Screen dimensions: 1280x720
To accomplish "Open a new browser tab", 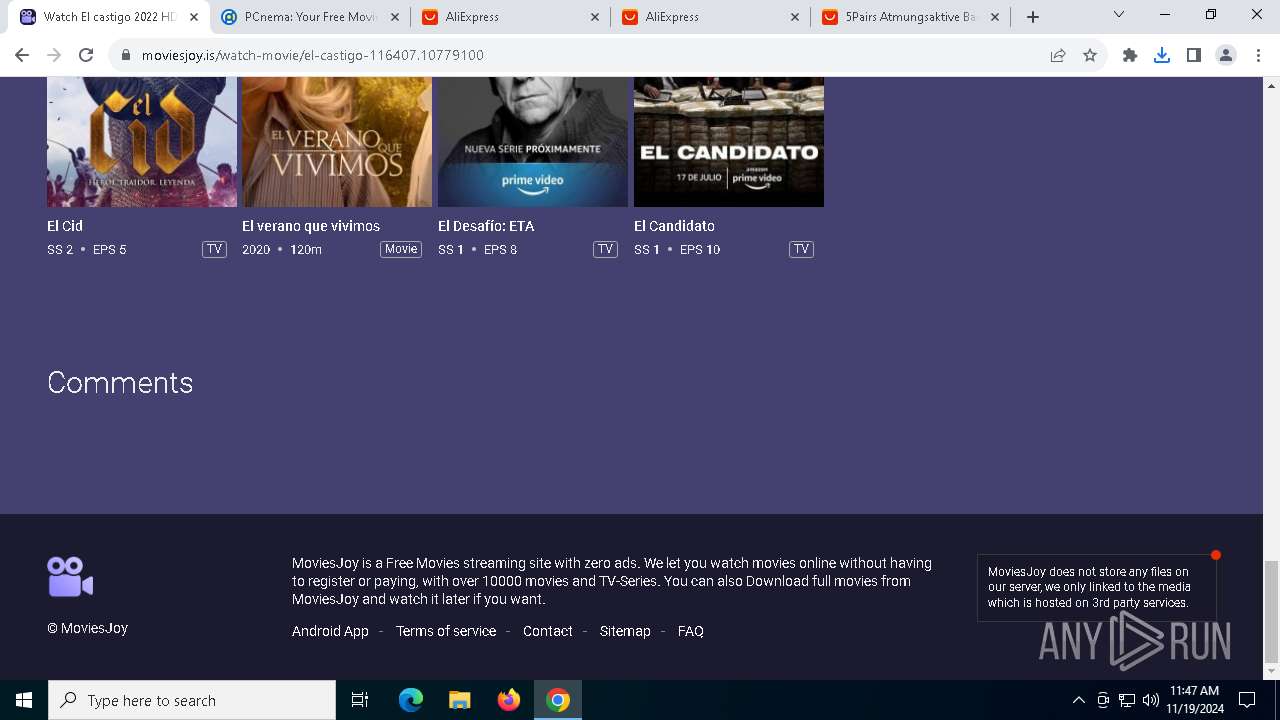I will click(1033, 17).
